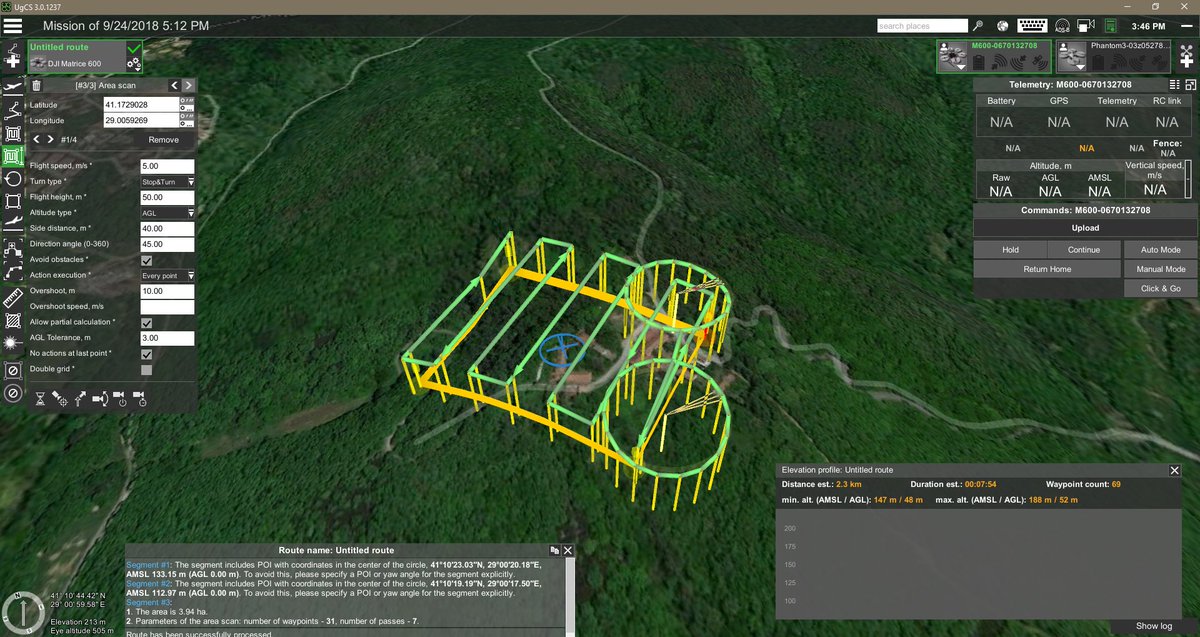1200x637 pixels.
Task: Click the Upload command button
Action: point(1085,228)
